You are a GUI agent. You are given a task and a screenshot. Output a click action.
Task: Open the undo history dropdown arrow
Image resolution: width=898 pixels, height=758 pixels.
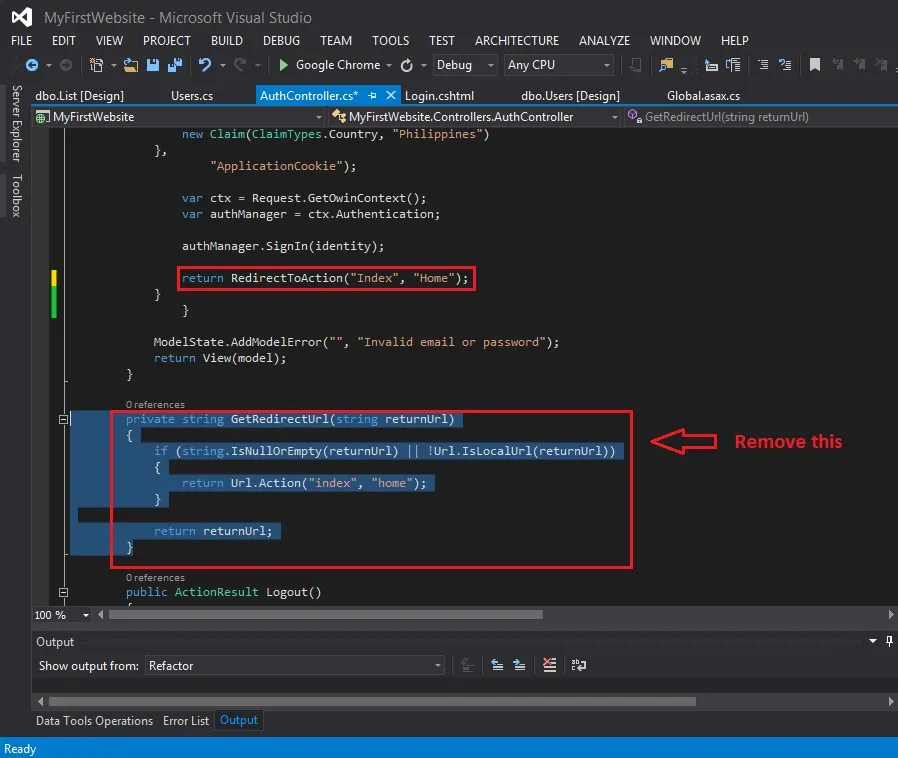pos(222,65)
